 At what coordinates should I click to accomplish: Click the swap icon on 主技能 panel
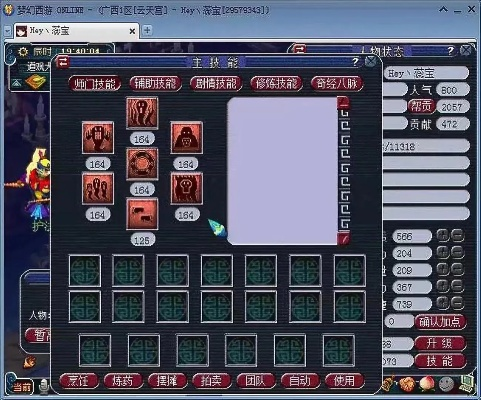pyautogui.click(x=63, y=62)
